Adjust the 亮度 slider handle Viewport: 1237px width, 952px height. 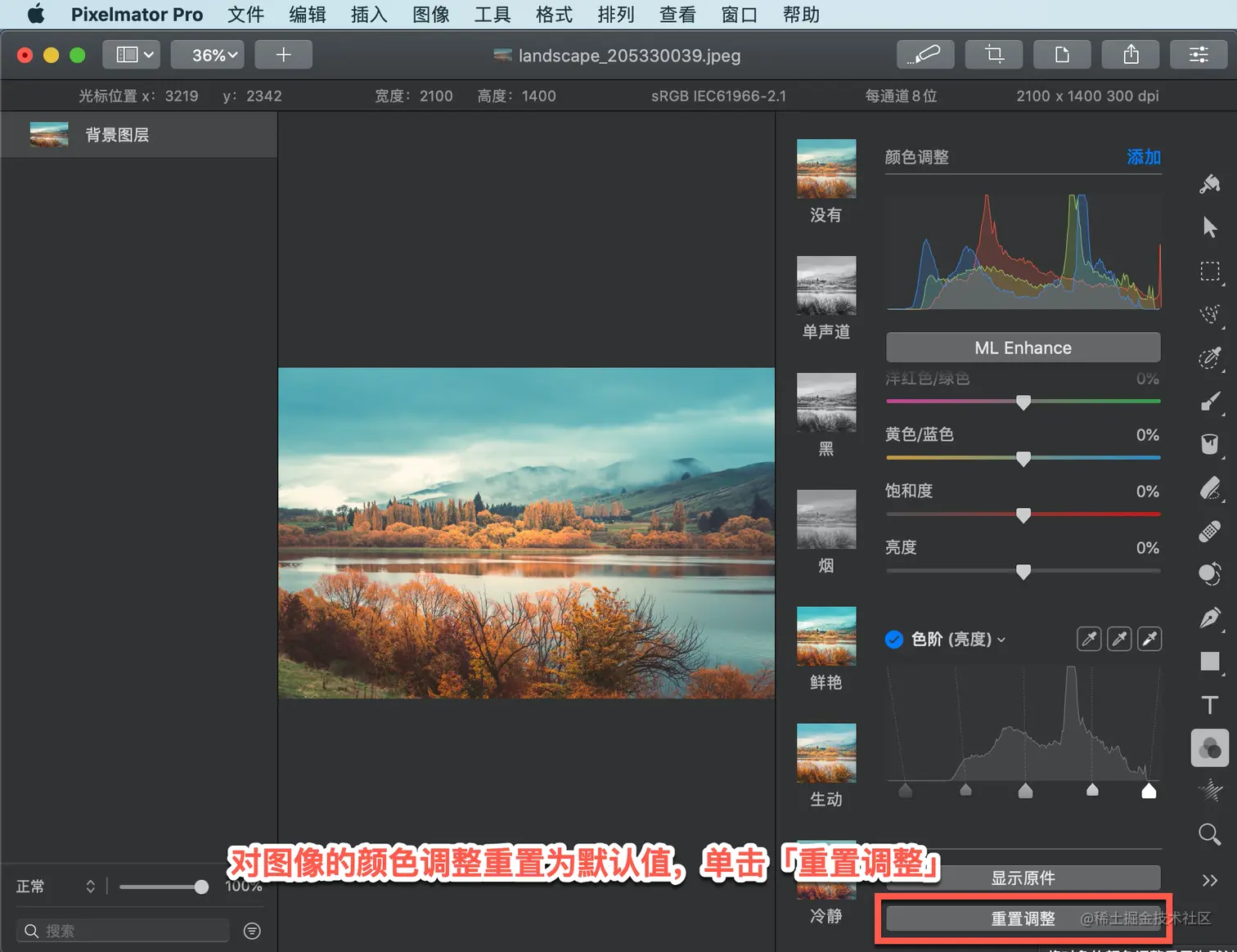(x=1023, y=572)
